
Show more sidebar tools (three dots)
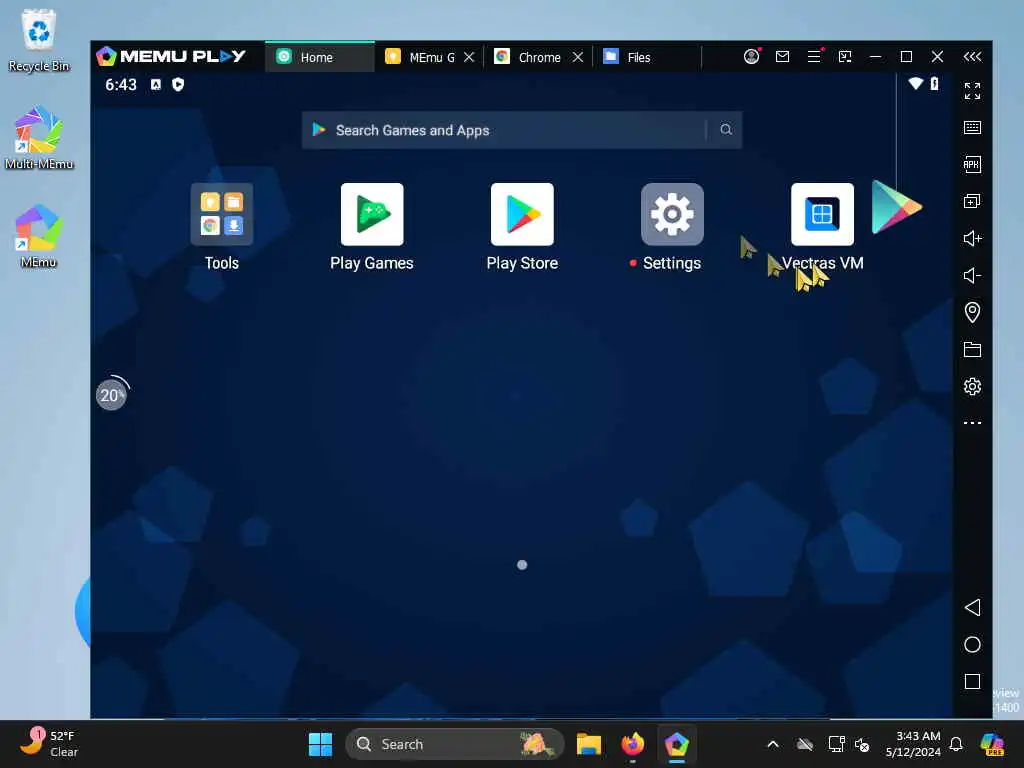coord(972,423)
